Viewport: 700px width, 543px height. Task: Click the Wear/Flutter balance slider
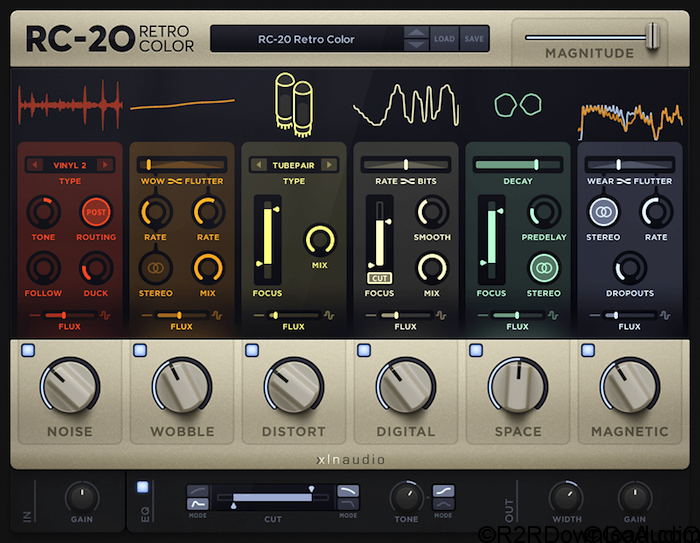pyautogui.click(x=630, y=165)
